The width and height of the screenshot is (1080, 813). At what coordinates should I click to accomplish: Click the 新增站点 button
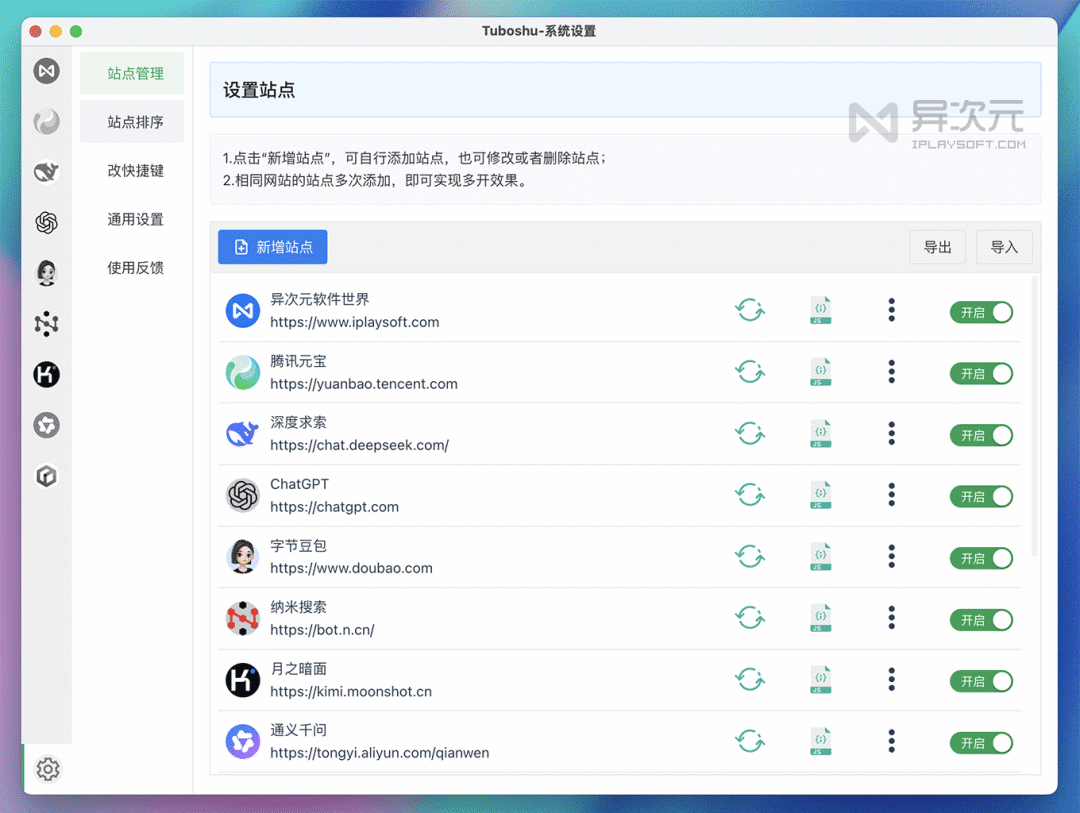coord(272,246)
